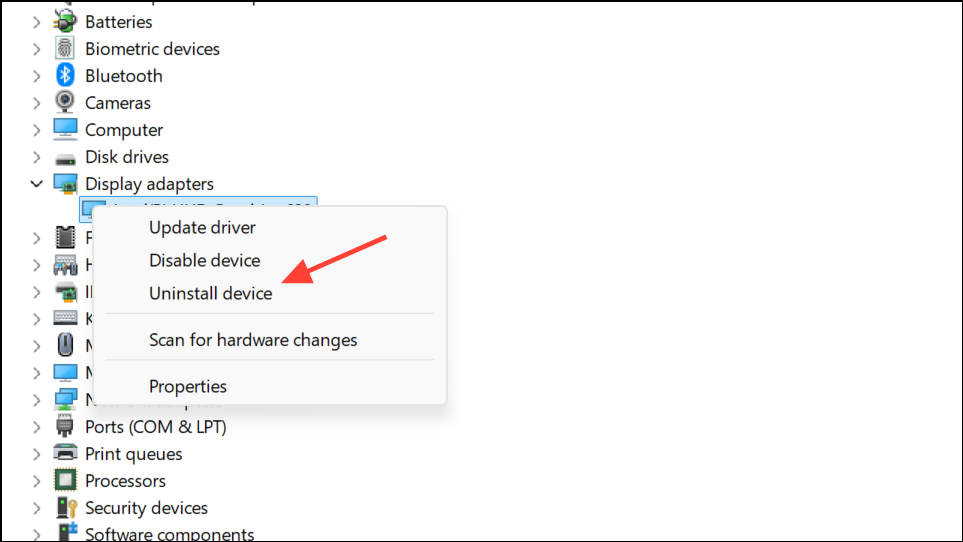The image size is (963, 542).
Task: Click the Batteries category icon
Action: point(65,21)
